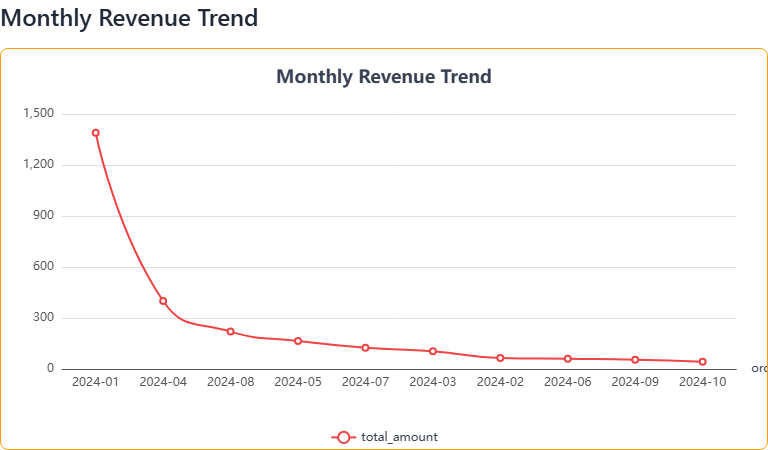Screen dimensions: 768x450
Task: Click the chart title inside the card
Action: (384, 77)
